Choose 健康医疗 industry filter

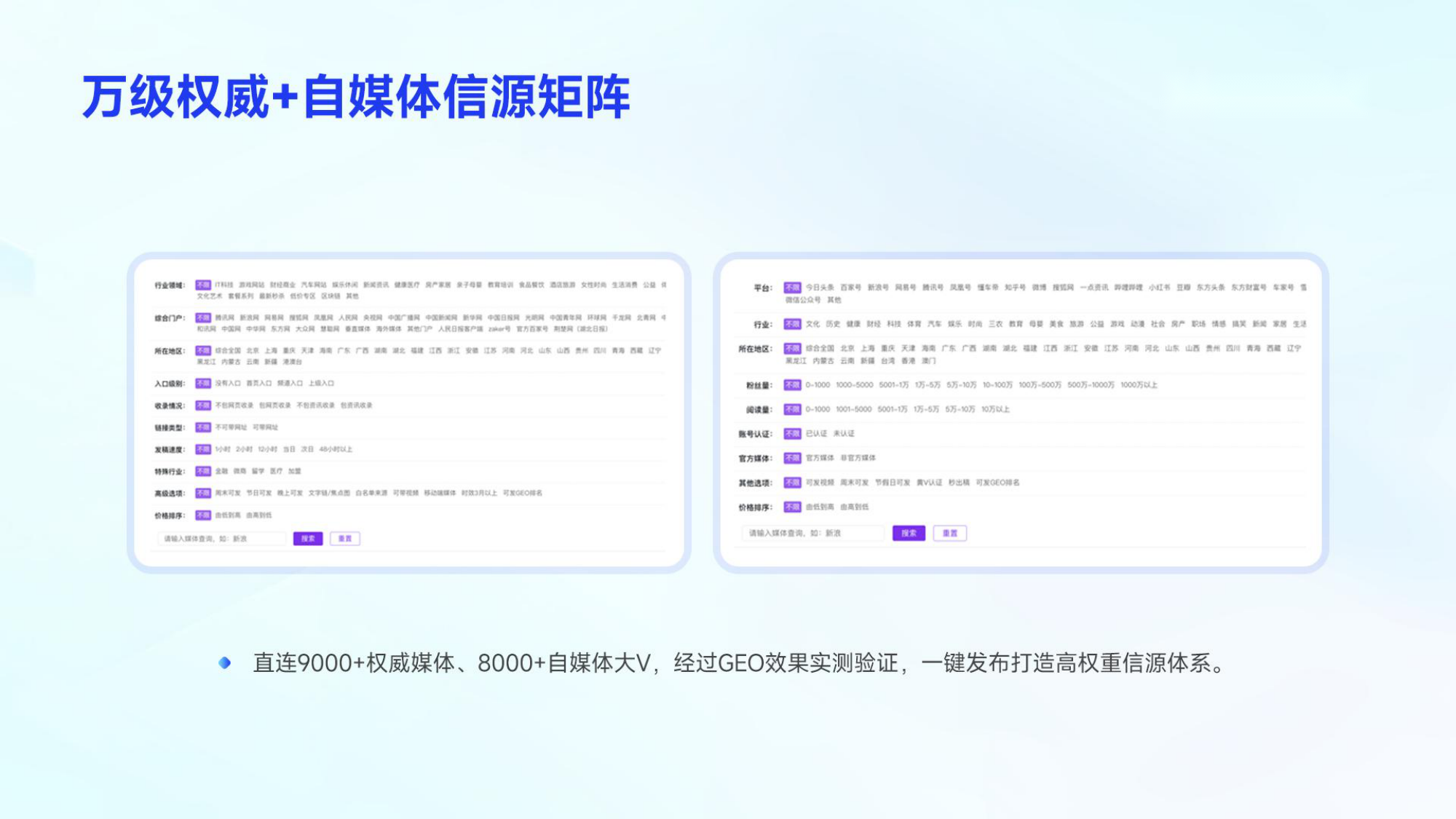pyautogui.click(x=407, y=285)
